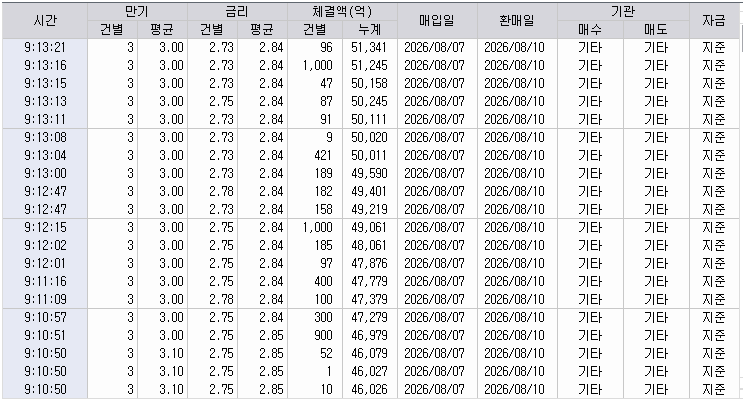Click average rate 2.85 in the 9:10:51 row
Screen dimensions: 743x402
271,336
